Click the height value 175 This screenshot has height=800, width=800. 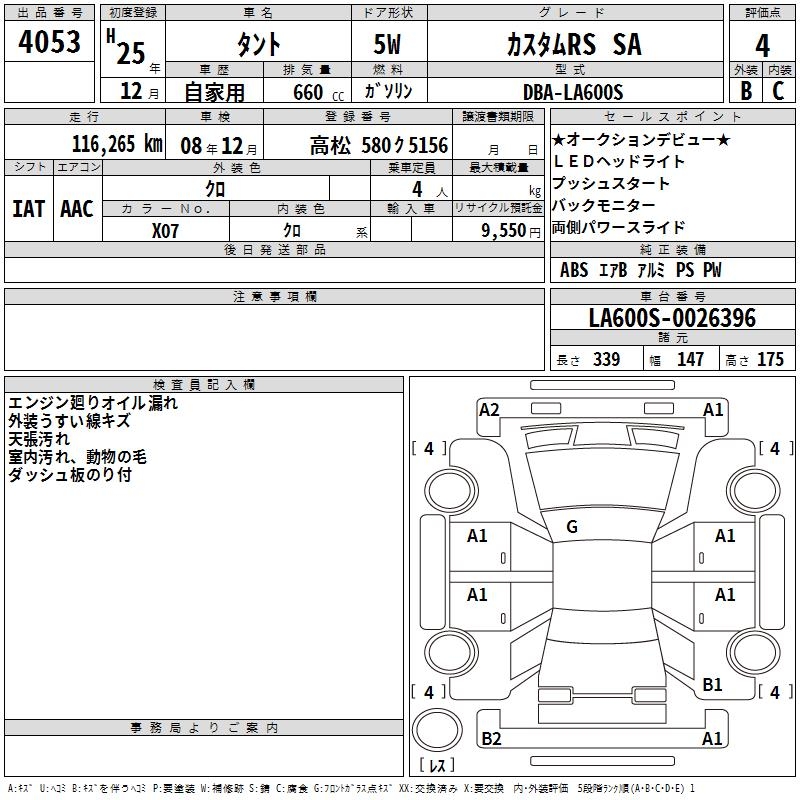(x=770, y=359)
